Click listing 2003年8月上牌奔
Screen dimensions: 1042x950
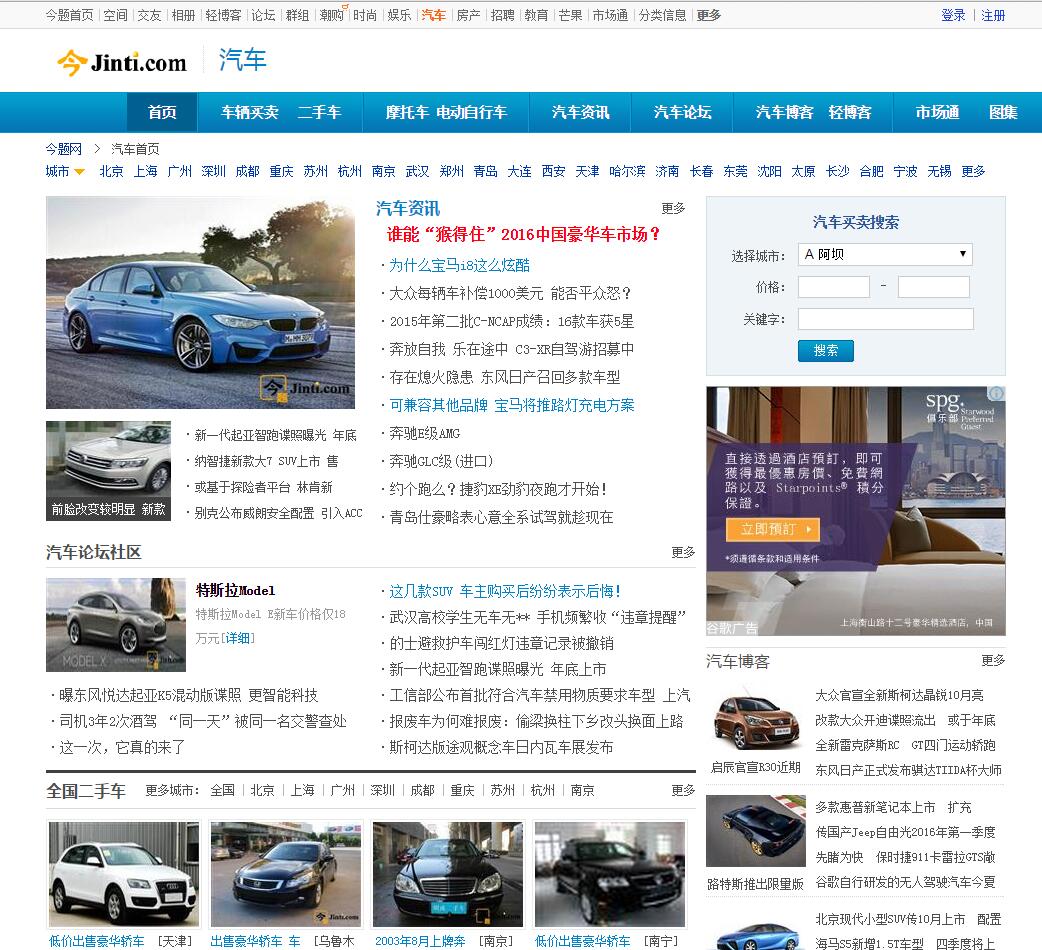click(420, 941)
